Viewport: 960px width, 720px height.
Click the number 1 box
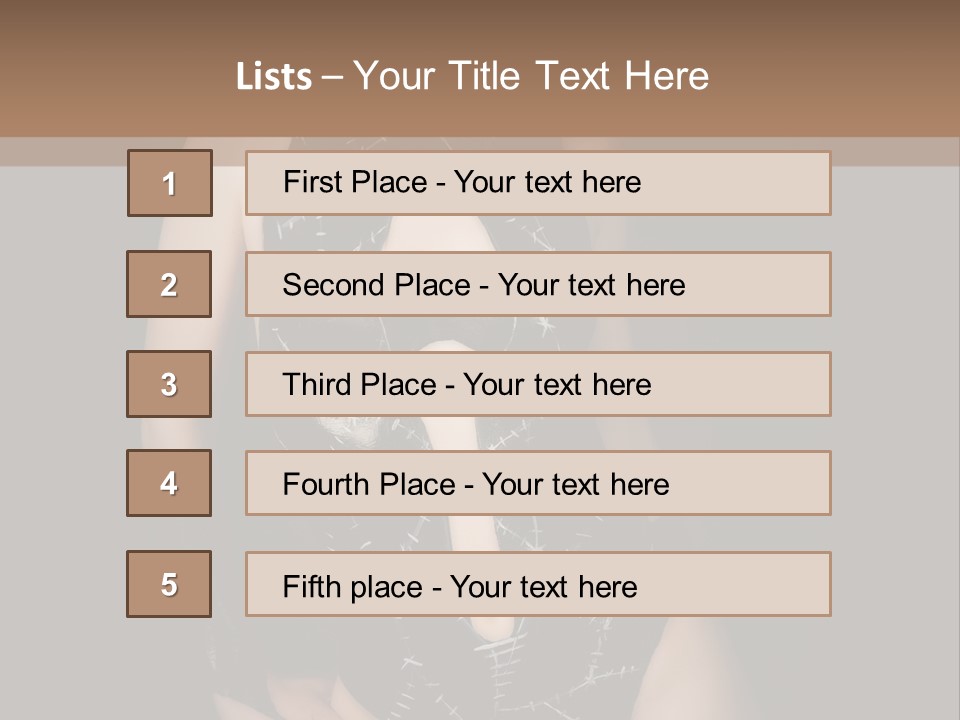pos(170,183)
